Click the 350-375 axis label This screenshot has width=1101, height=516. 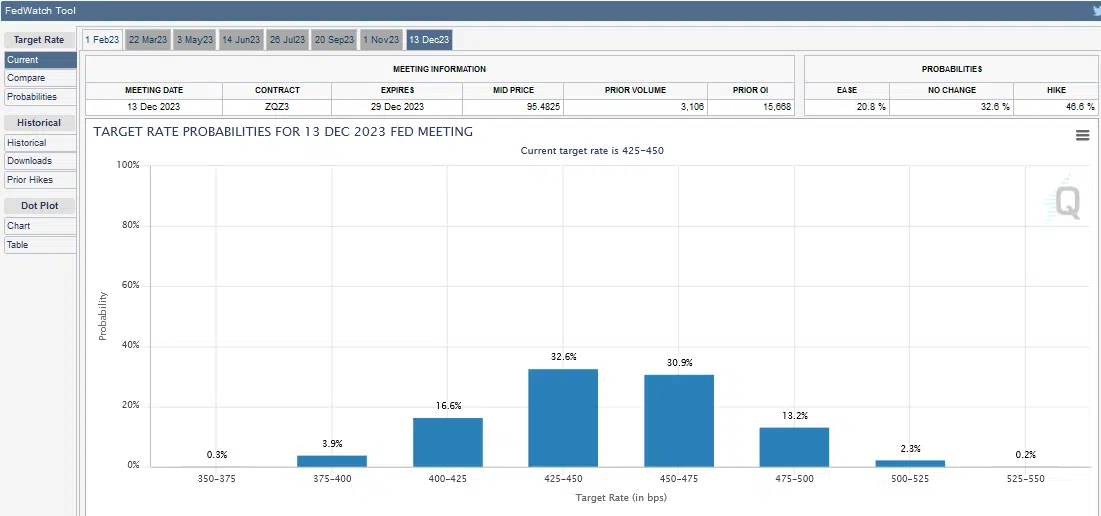pyautogui.click(x=217, y=479)
